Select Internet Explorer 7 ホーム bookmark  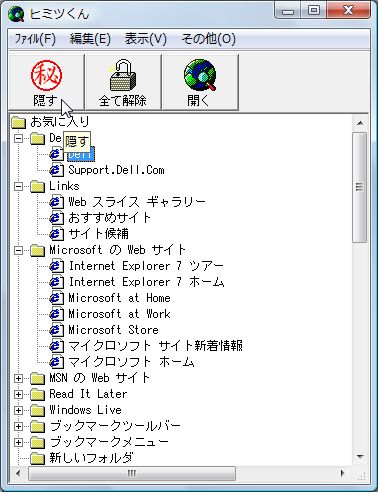147,282
